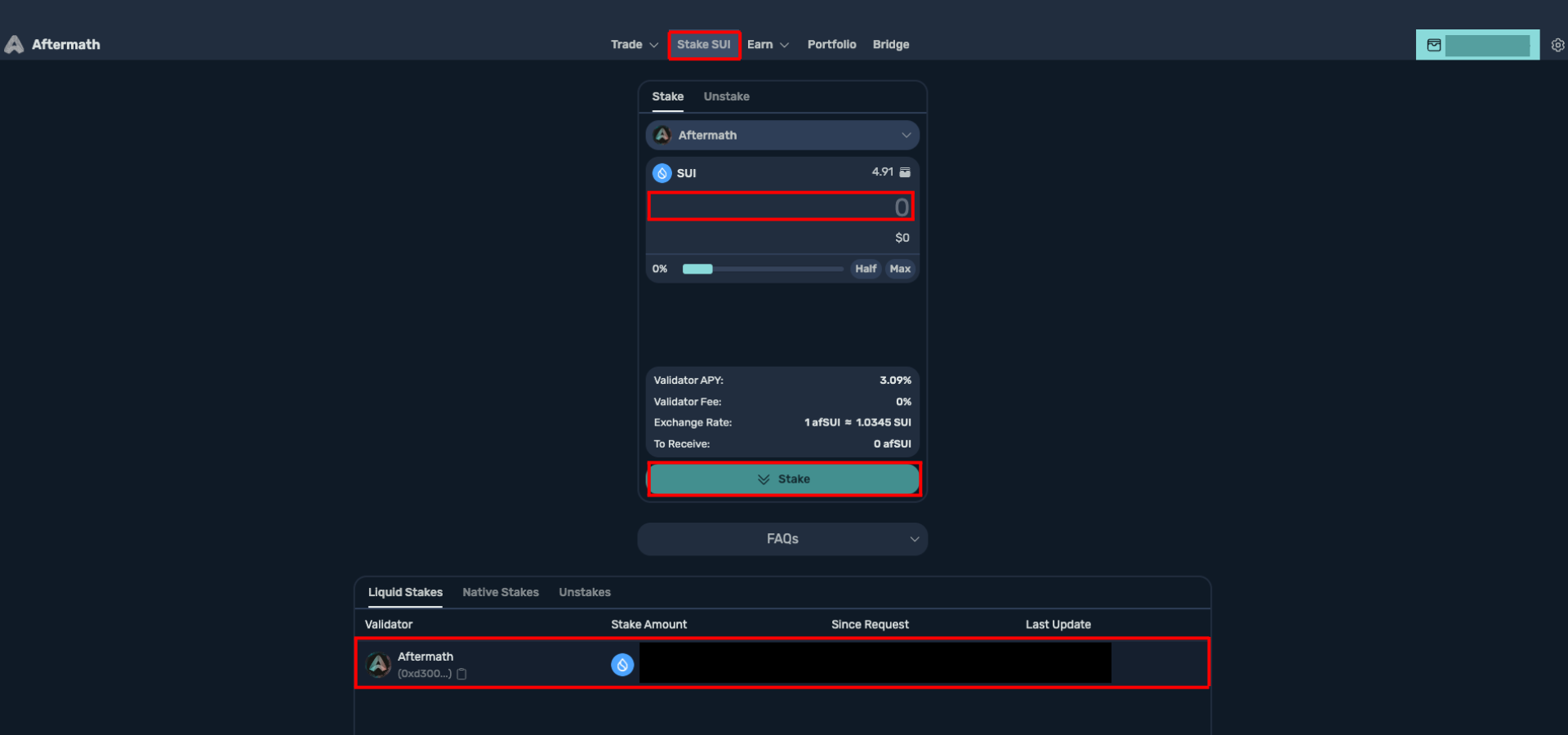The image size is (1568, 735).
Task: Click the Since Request column header
Action: coord(870,625)
